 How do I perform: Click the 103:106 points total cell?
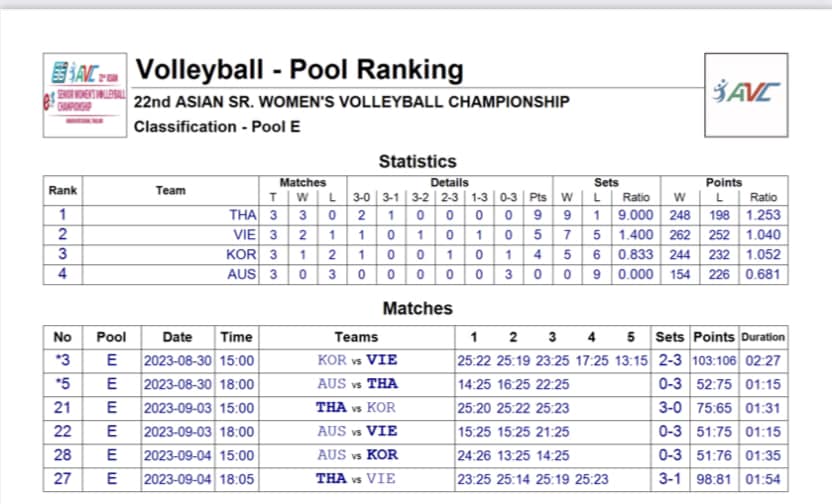714,361
